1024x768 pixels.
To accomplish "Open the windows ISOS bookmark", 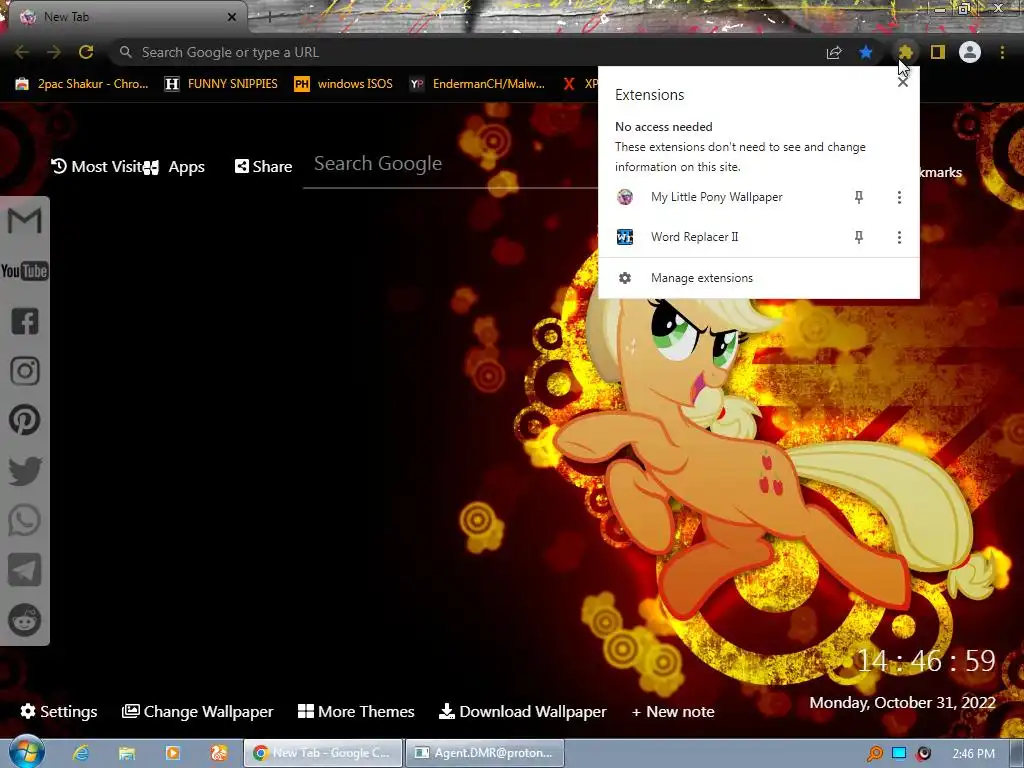I will coord(344,84).
